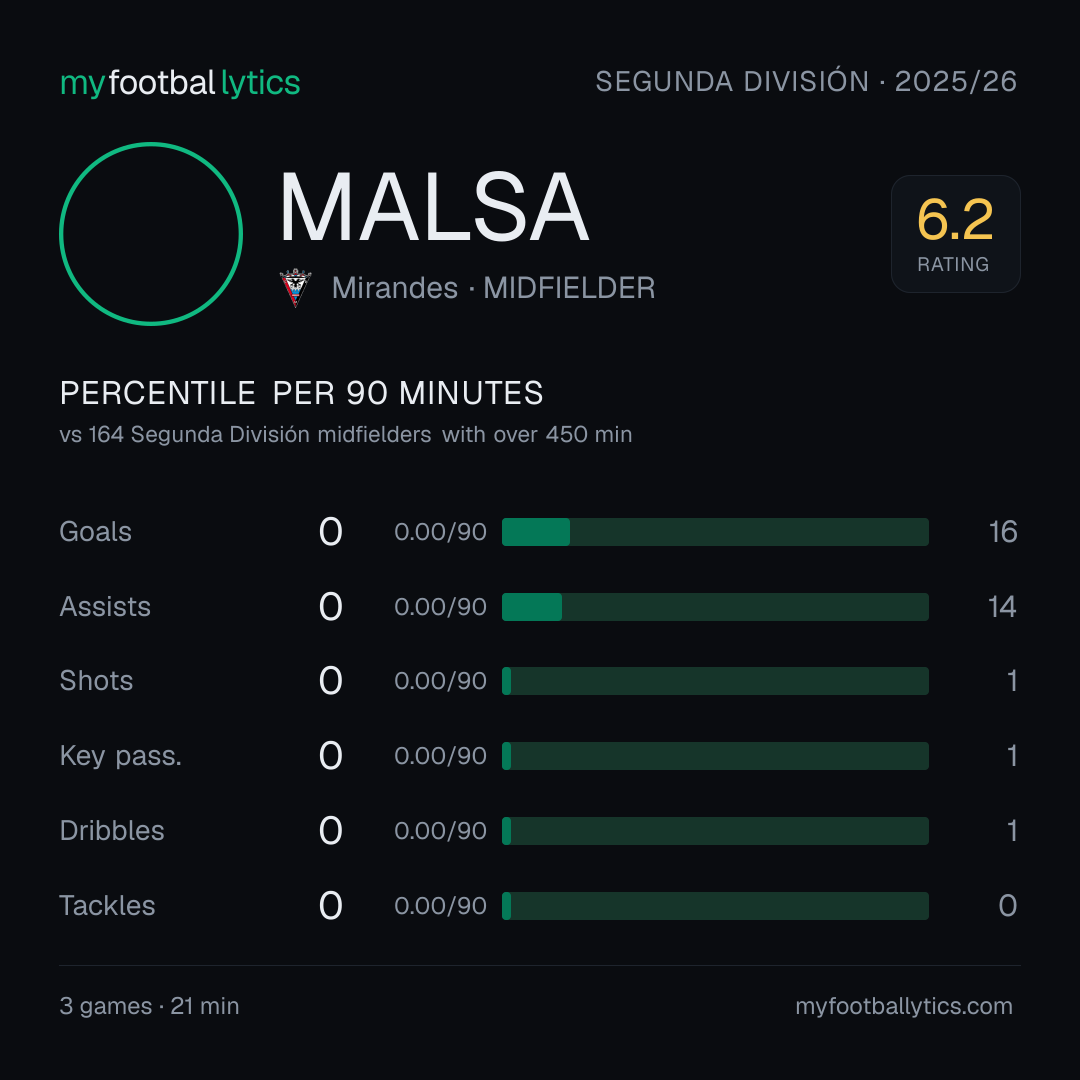The width and height of the screenshot is (1080, 1080).
Task: Click the Goals percentile value 16
Action: click(x=1003, y=532)
